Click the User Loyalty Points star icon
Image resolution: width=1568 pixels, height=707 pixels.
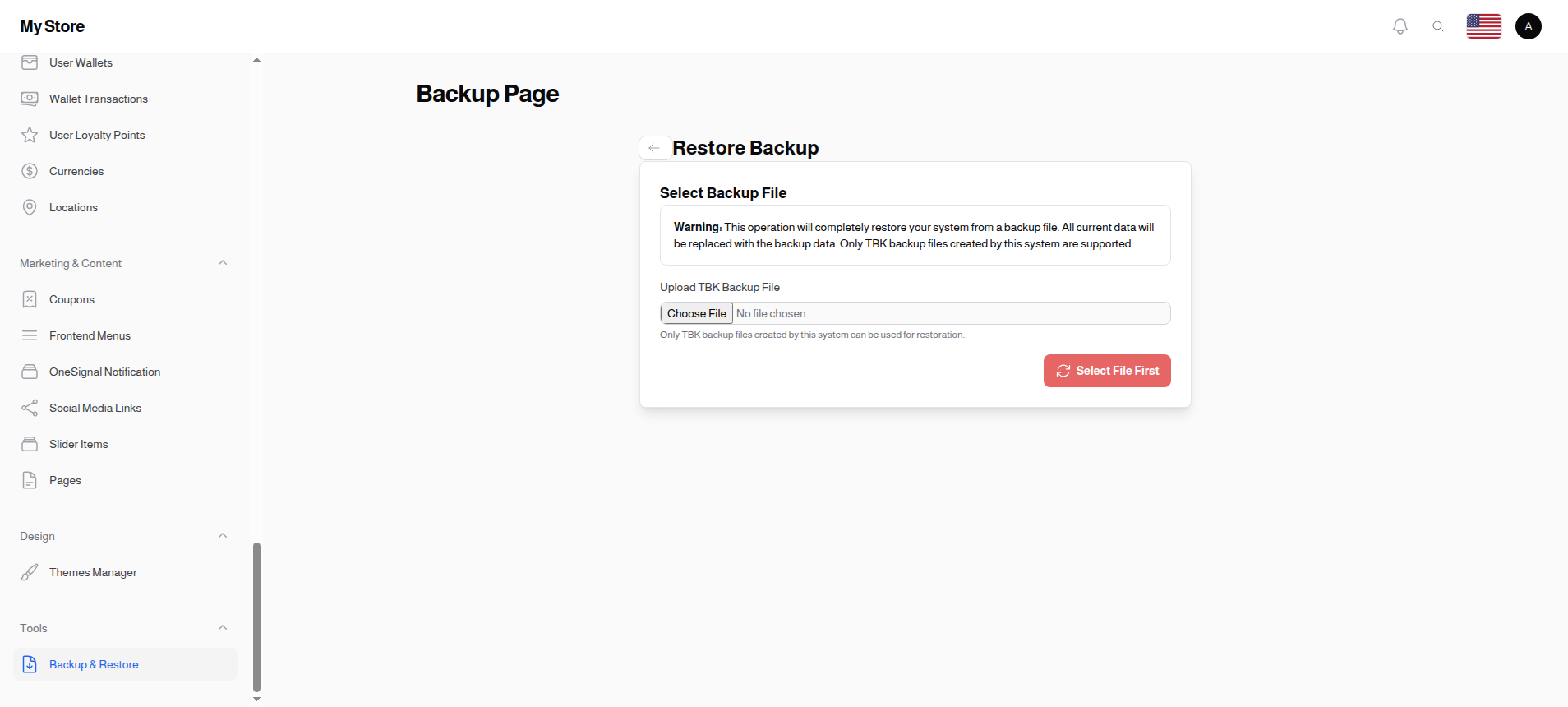tap(30, 135)
